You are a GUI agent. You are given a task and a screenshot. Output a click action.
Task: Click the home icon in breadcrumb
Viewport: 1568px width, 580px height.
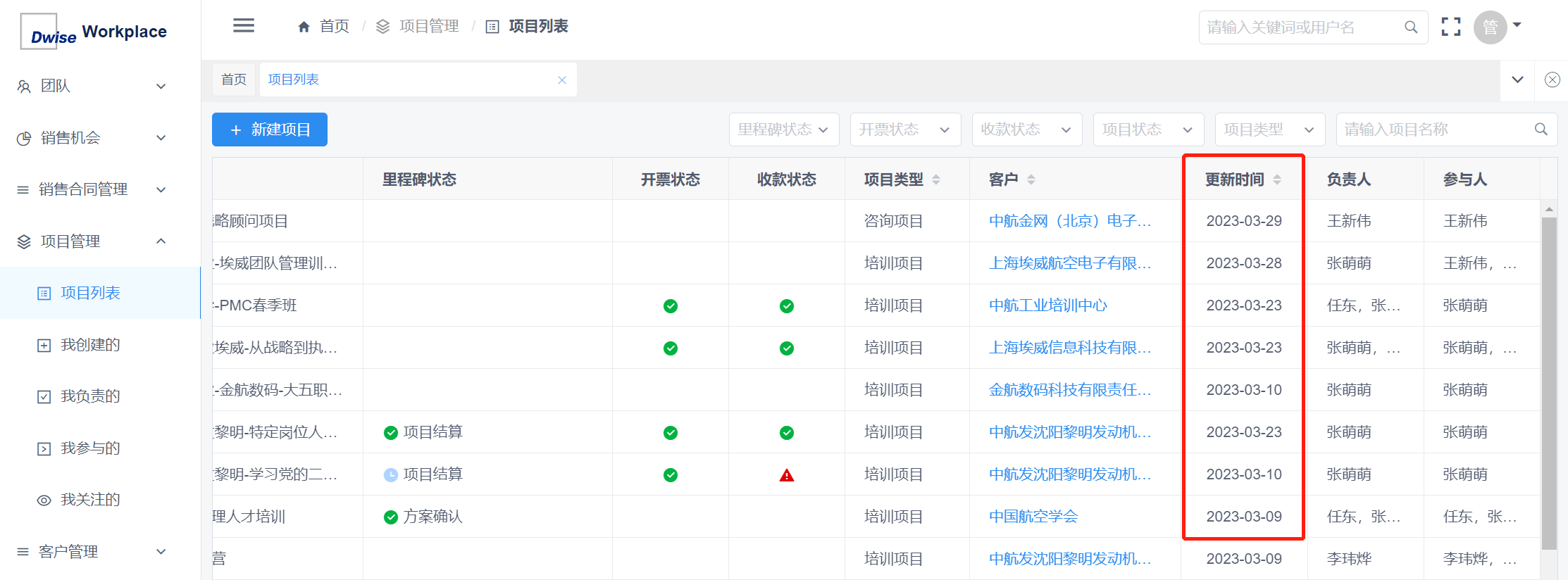click(x=304, y=27)
